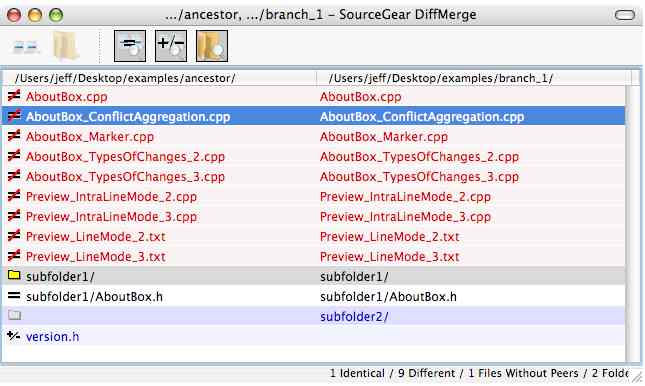The width and height of the screenshot is (645, 386).
Task: Select AboutBox_ConflictAggregation.cpp in branch_1 column
Action: click(422, 117)
